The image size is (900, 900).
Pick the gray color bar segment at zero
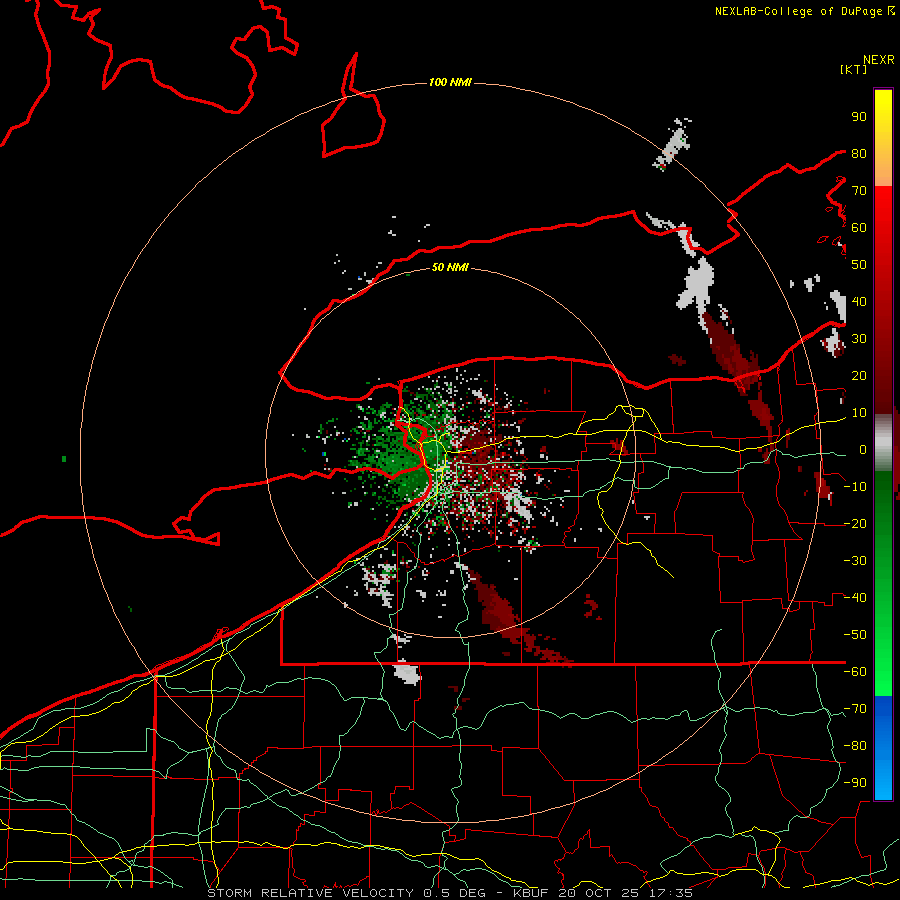[883, 443]
